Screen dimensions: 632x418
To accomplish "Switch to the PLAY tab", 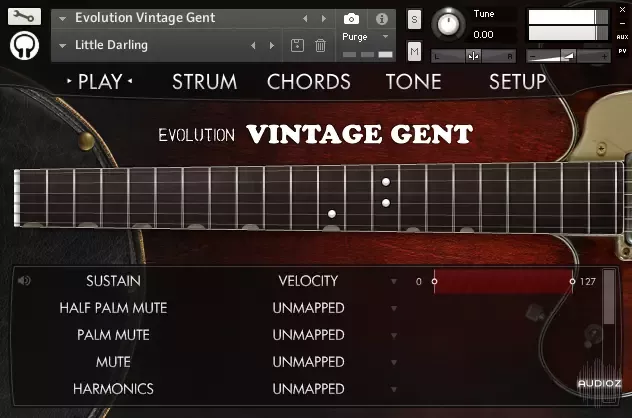I will tap(100, 82).
